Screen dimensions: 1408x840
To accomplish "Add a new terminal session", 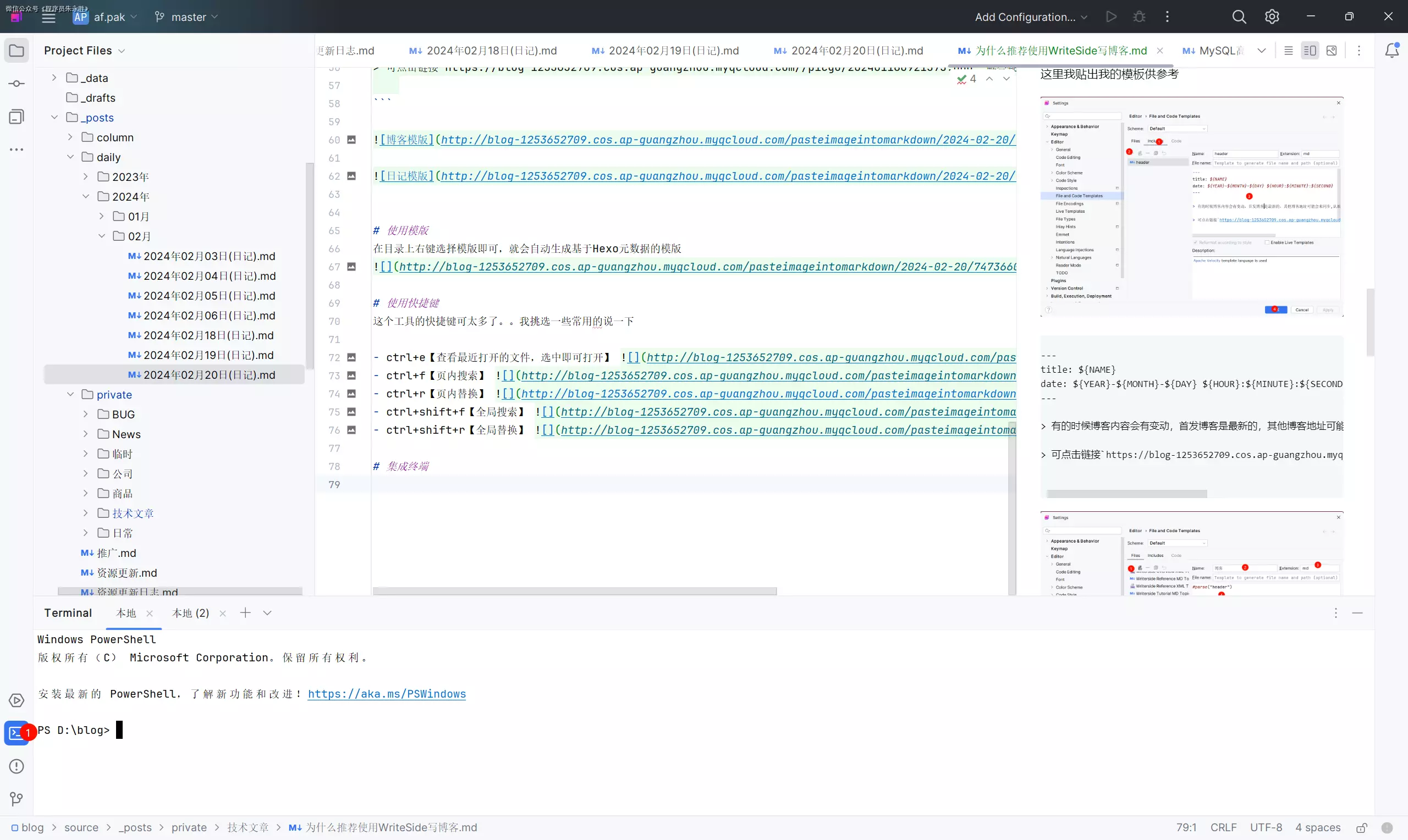I will point(245,613).
